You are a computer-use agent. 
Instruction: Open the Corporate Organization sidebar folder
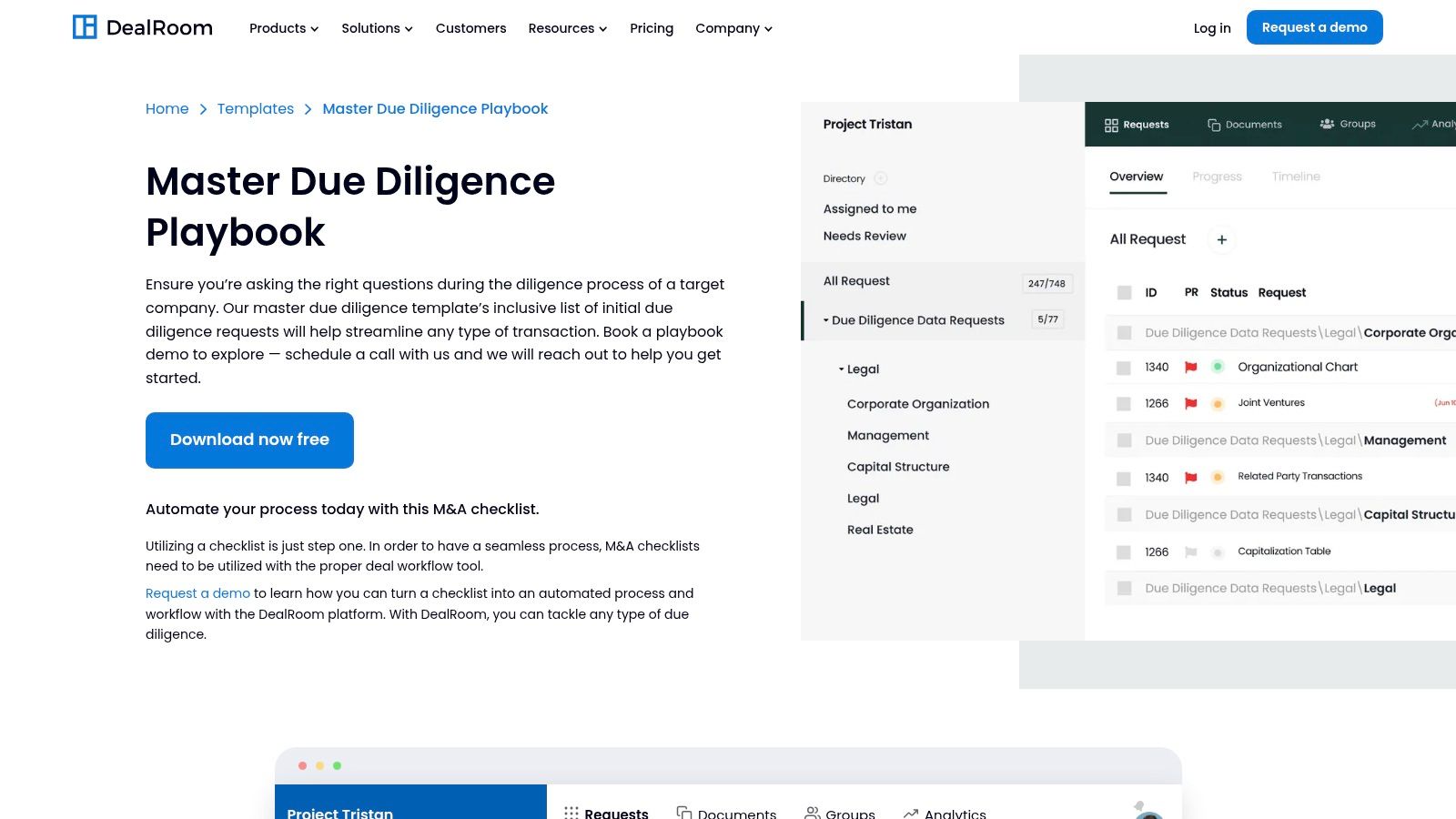click(917, 404)
